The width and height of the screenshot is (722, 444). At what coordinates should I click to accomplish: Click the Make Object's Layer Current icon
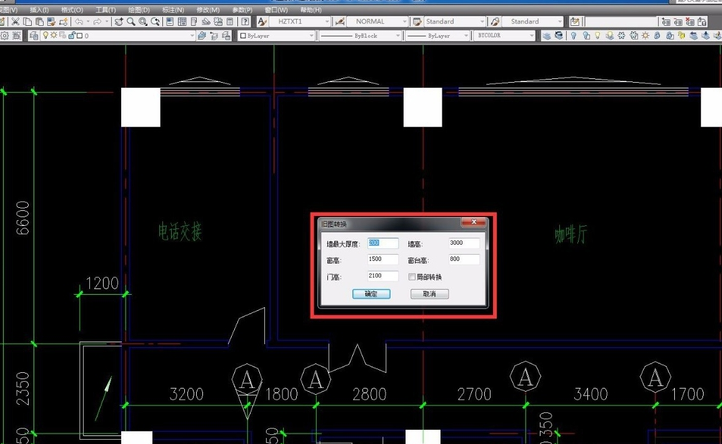point(202,35)
